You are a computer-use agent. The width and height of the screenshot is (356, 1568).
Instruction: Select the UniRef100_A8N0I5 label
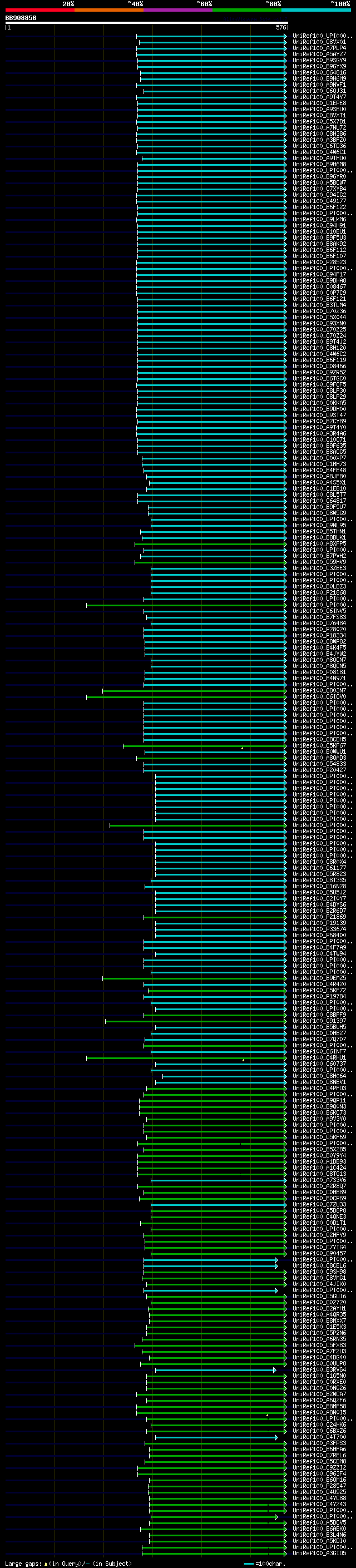pyautogui.click(x=319, y=1413)
